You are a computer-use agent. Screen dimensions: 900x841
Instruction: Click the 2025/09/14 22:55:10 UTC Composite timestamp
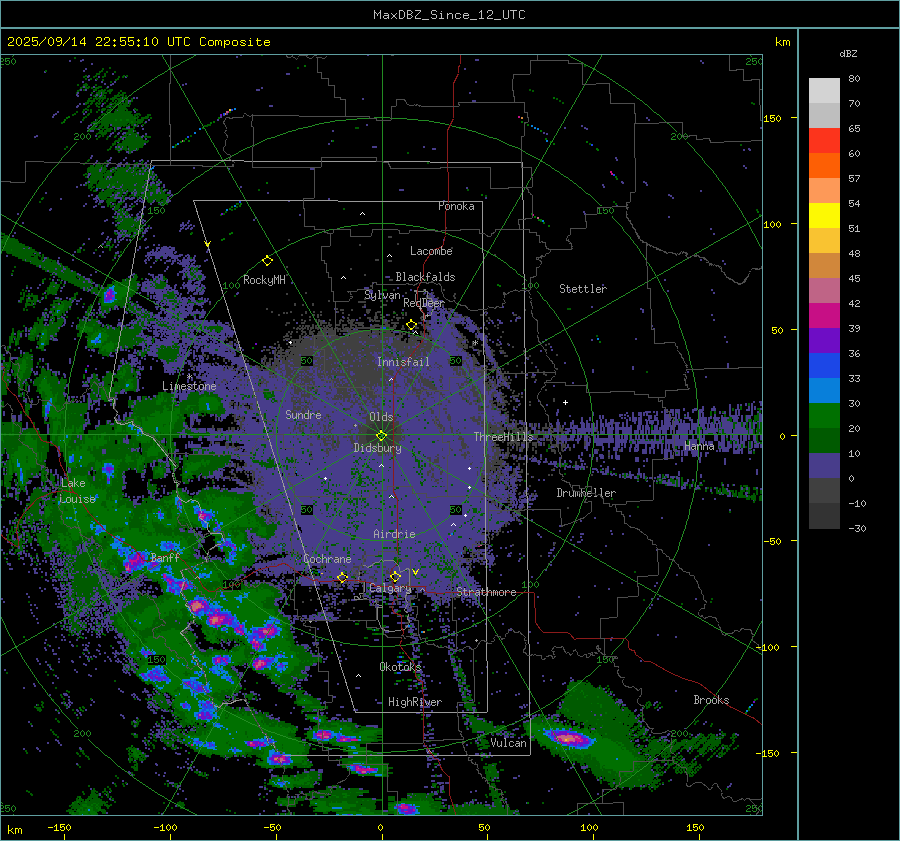(x=138, y=42)
